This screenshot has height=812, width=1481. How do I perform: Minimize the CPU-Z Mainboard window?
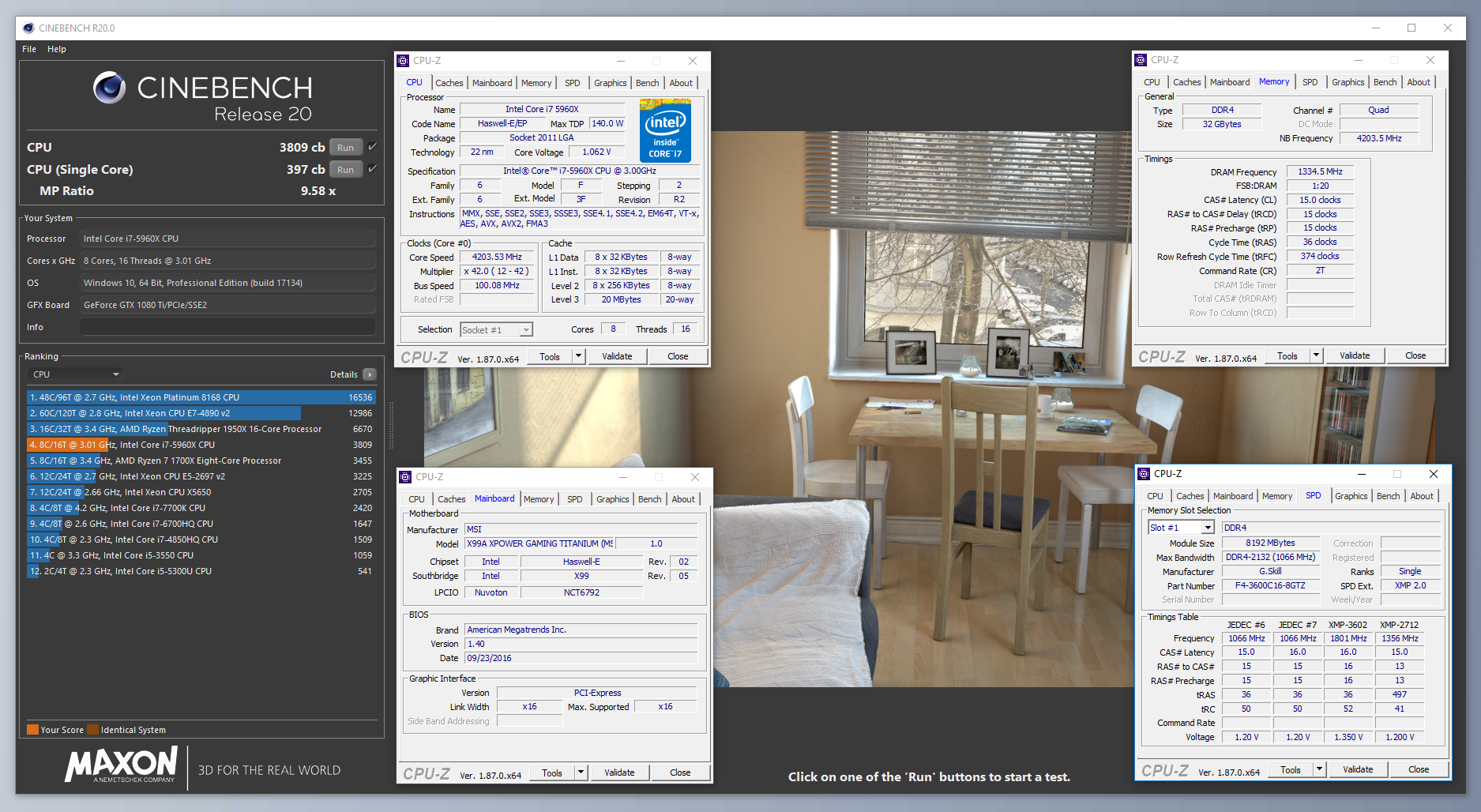(623, 477)
